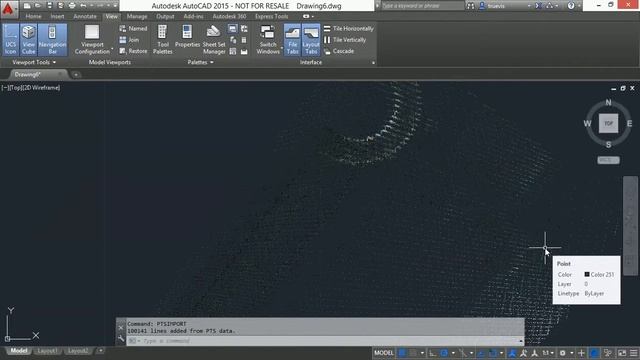This screenshot has width=640, height=360.
Task: Click S on the ViewCube compass
Action: tap(608, 144)
